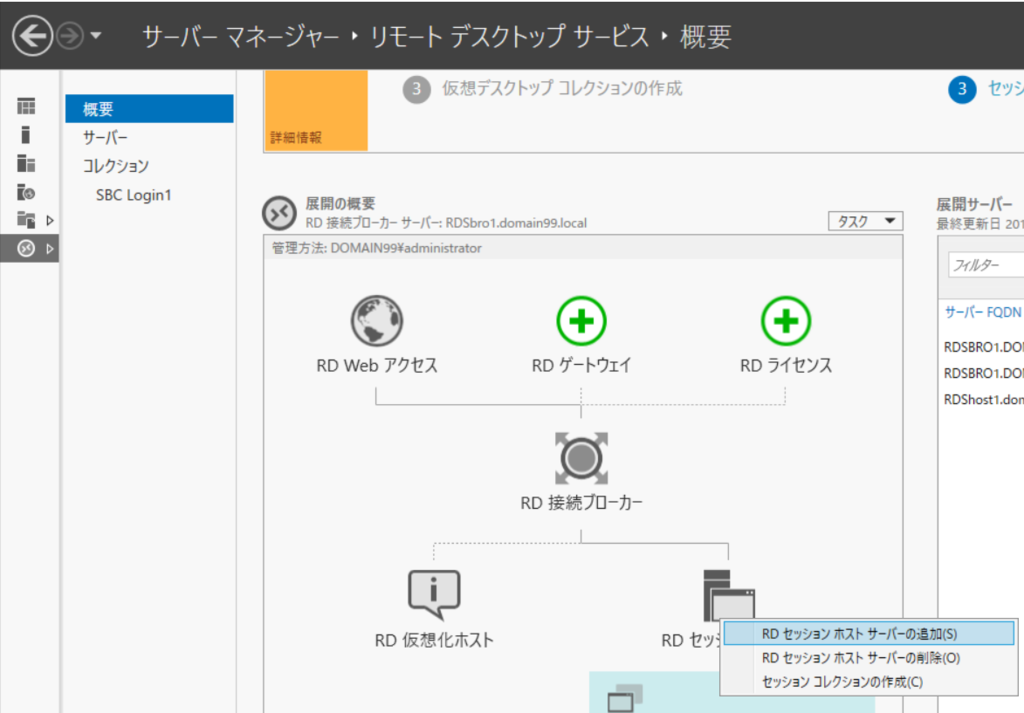Click the collection icon below session host
The image size is (1024, 713).
pos(625,698)
